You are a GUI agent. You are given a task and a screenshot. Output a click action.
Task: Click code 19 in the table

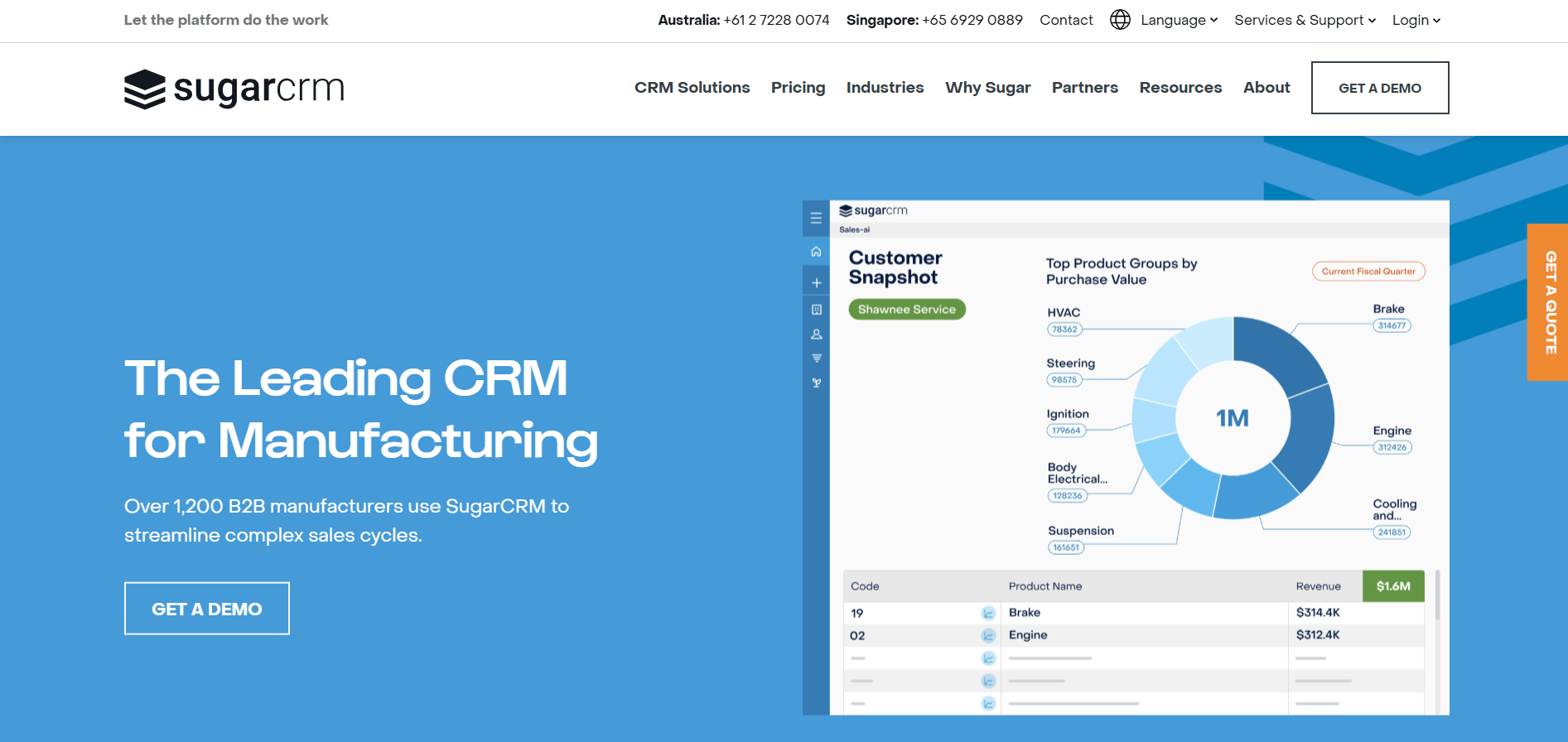click(857, 614)
